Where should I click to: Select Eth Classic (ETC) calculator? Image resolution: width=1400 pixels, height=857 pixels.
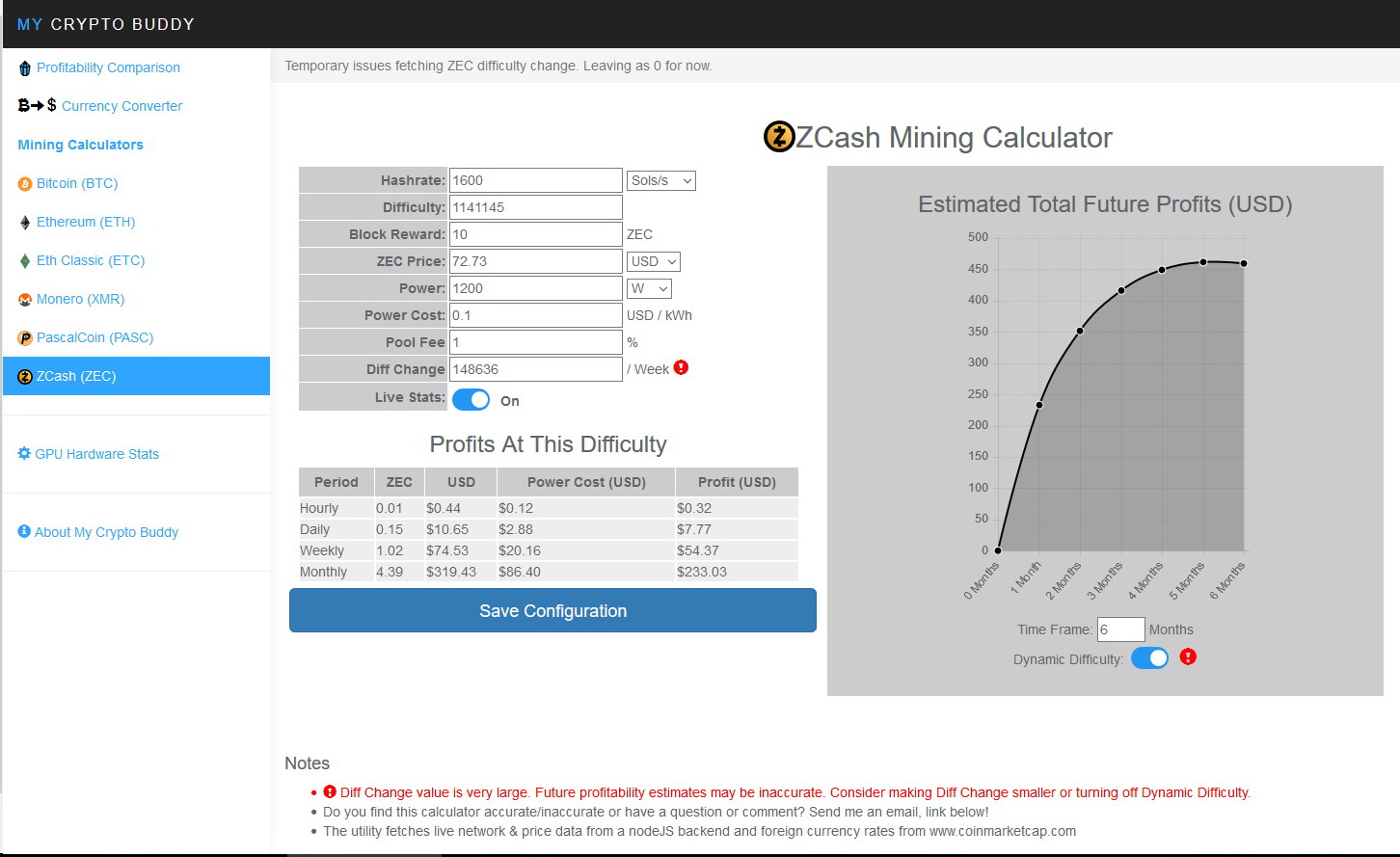pos(91,260)
